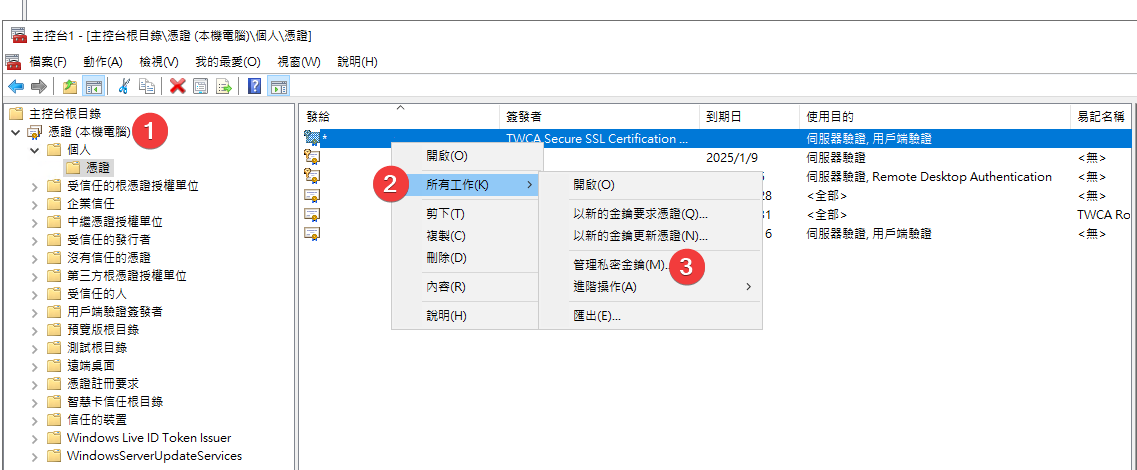Screen dimensions: 1137x470
Task: Collapse the 個人 folder node
Action: 34,150
